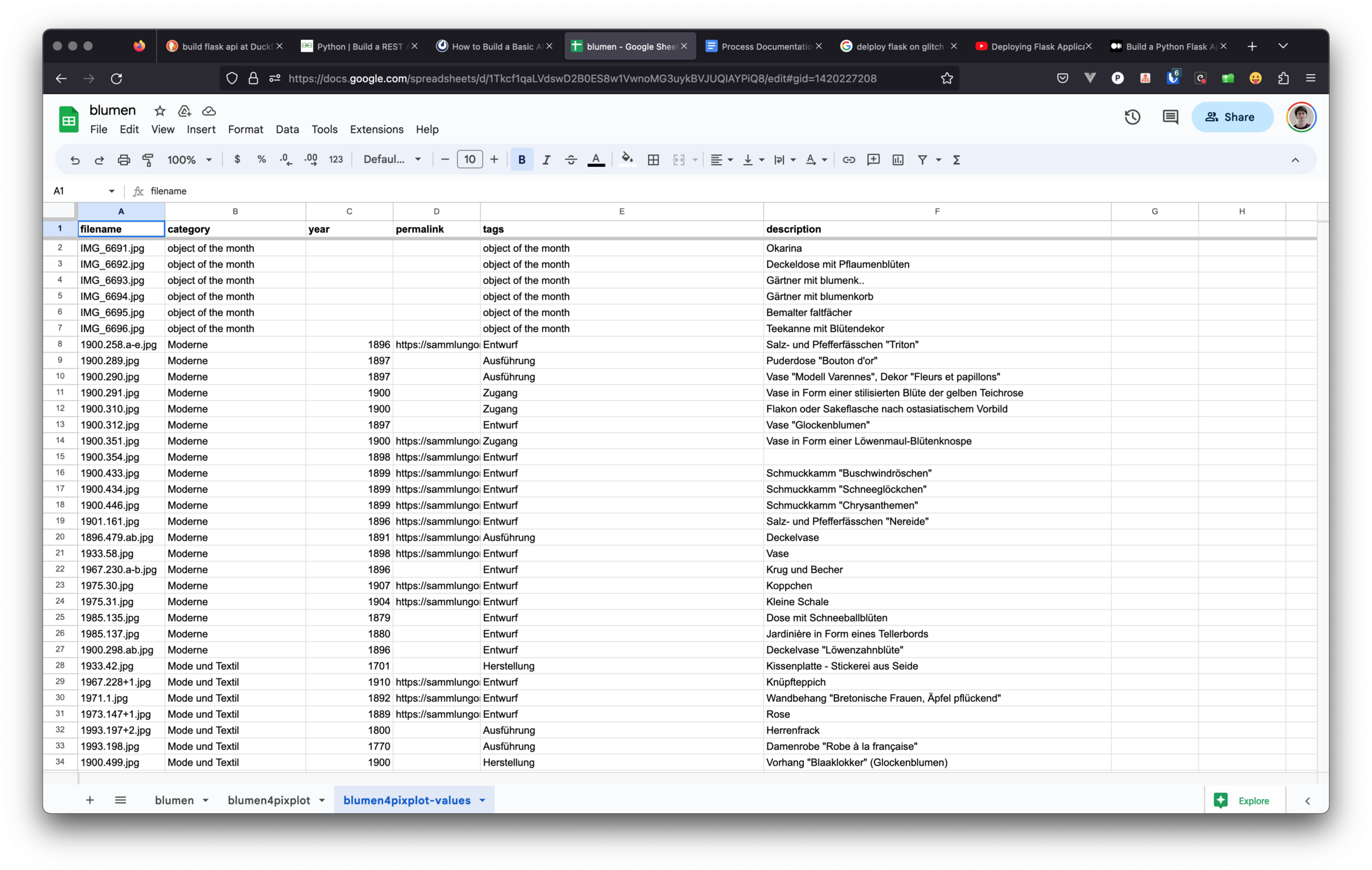1372x870 pixels.
Task: Click the paint format icon
Action: 148,160
